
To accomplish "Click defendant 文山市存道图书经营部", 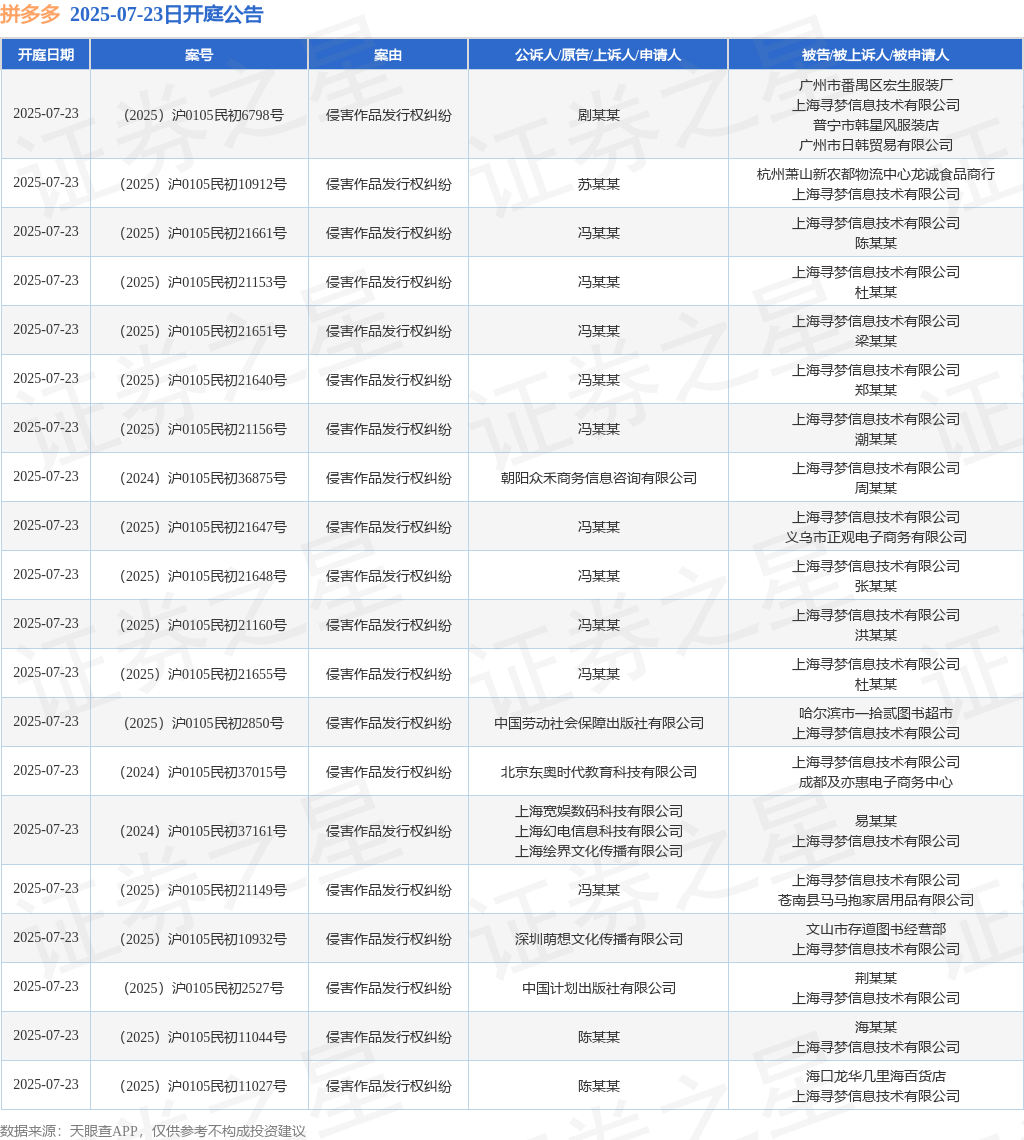I will coord(876,929).
